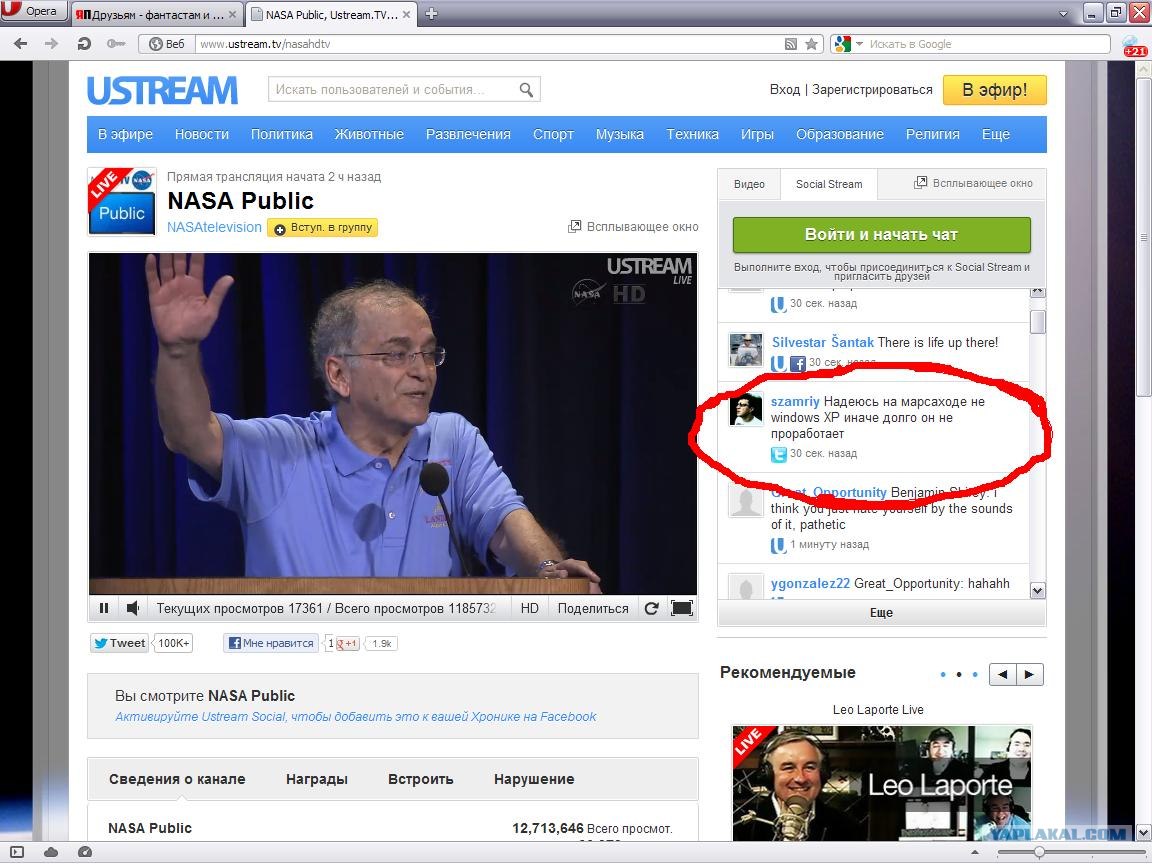Screen dimensions: 1152x864
Task: Bookmark the page with the star icon
Action: point(811,44)
